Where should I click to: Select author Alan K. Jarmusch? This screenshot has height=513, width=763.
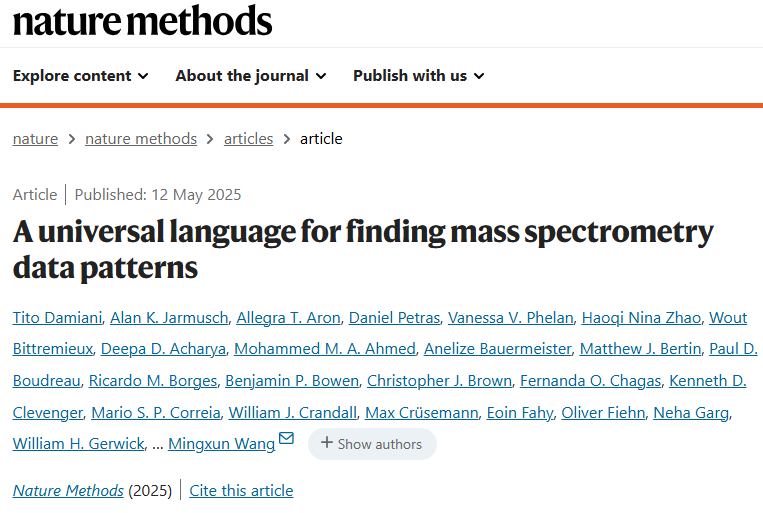pos(168,318)
